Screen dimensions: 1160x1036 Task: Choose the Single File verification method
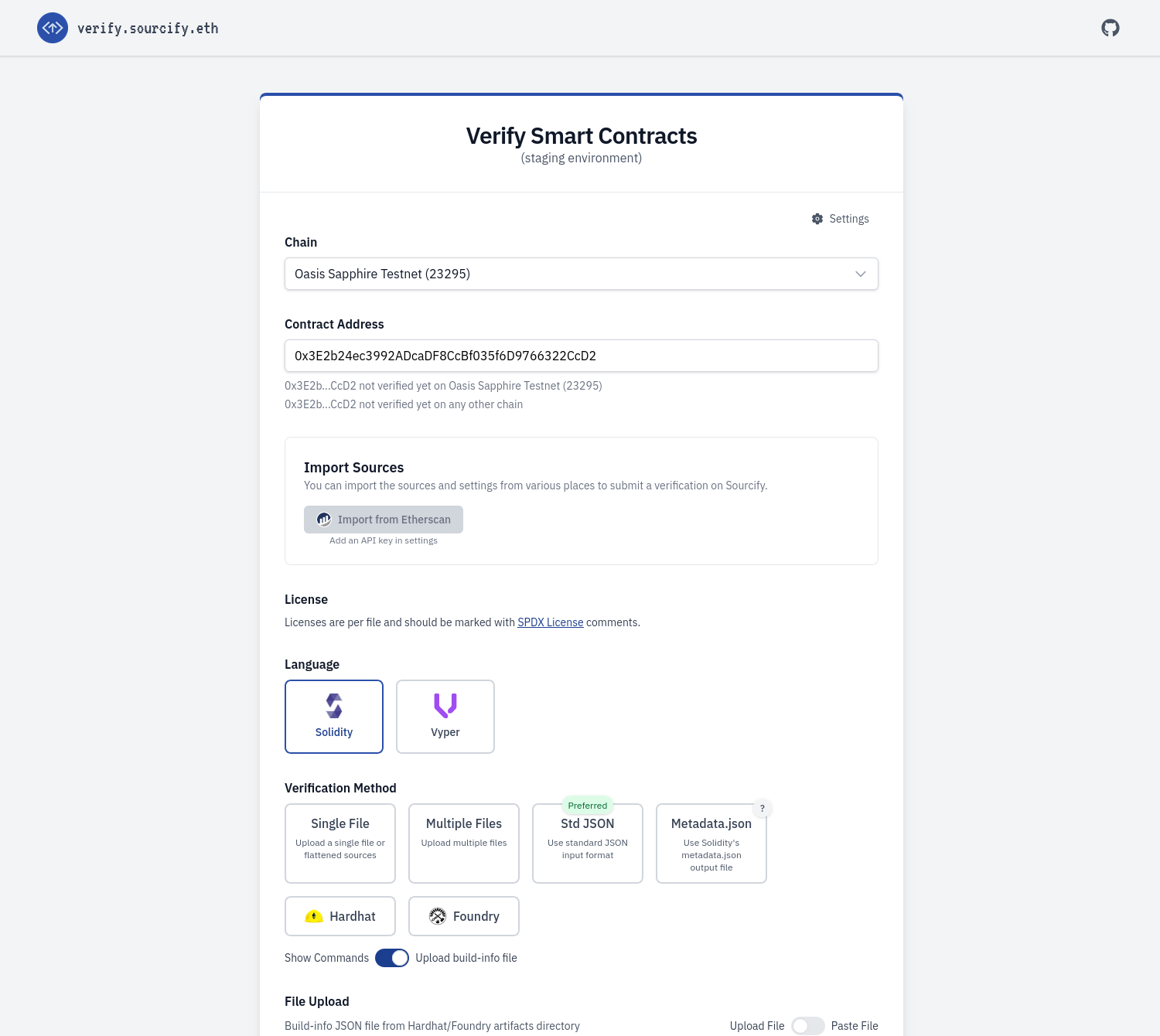pos(339,843)
